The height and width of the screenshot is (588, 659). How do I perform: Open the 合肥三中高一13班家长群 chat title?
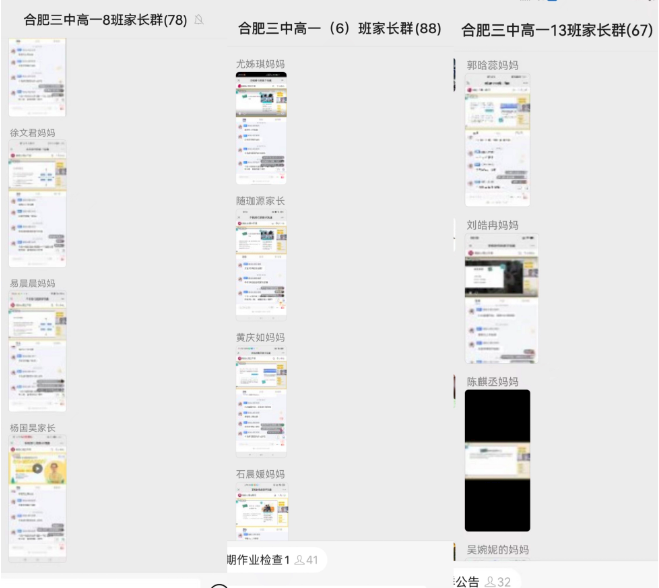556,30
